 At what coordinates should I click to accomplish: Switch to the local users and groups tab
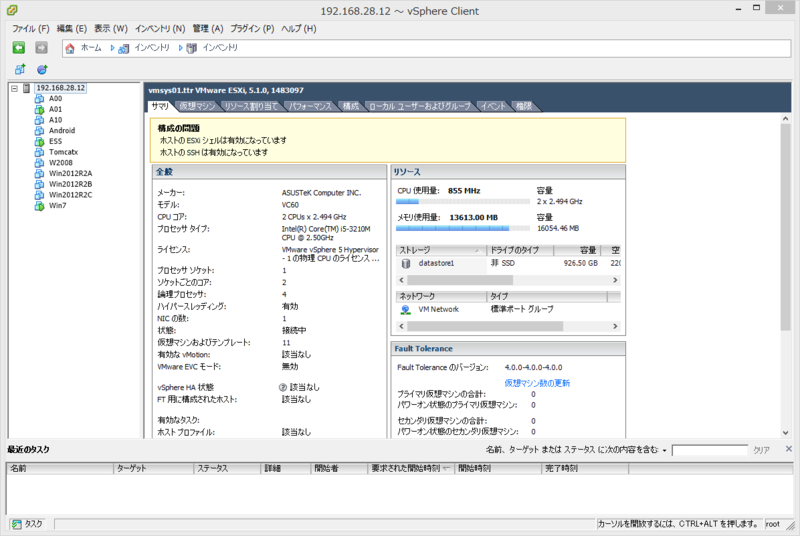pyautogui.click(x=419, y=106)
